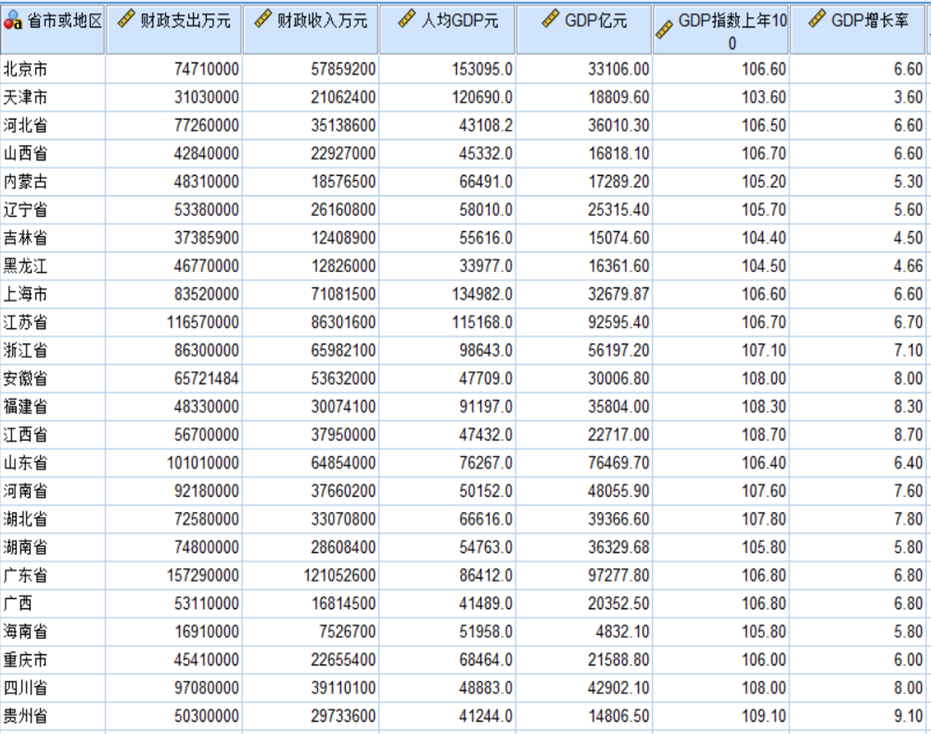Click the ruler icon in GDP指数上年100 header
Image resolution: width=931 pixels, height=734 pixels.
click(x=664, y=29)
